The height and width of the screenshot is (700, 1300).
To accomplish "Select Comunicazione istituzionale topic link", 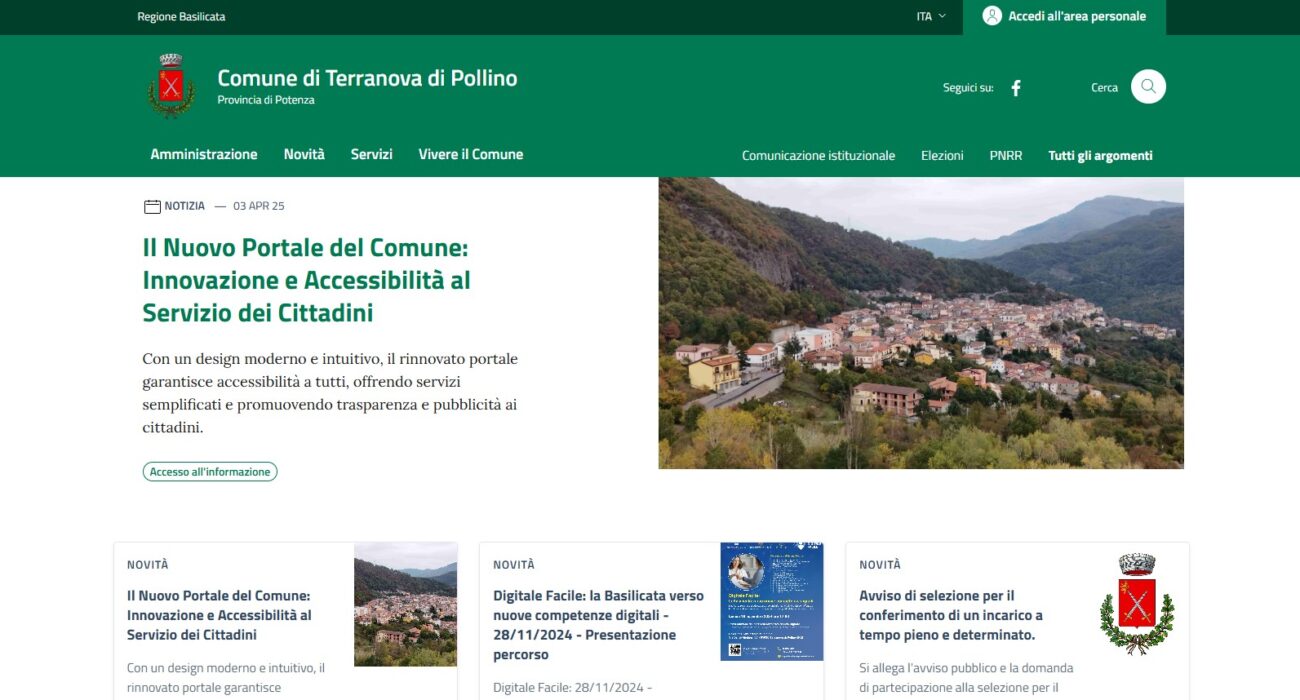I will (x=818, y=155).
